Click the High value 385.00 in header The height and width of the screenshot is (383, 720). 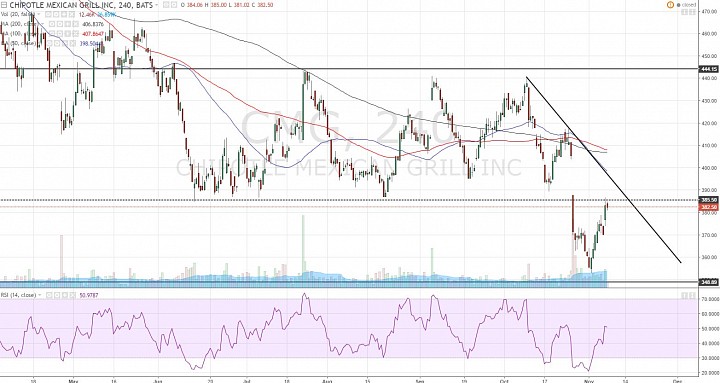click(219, 5)
